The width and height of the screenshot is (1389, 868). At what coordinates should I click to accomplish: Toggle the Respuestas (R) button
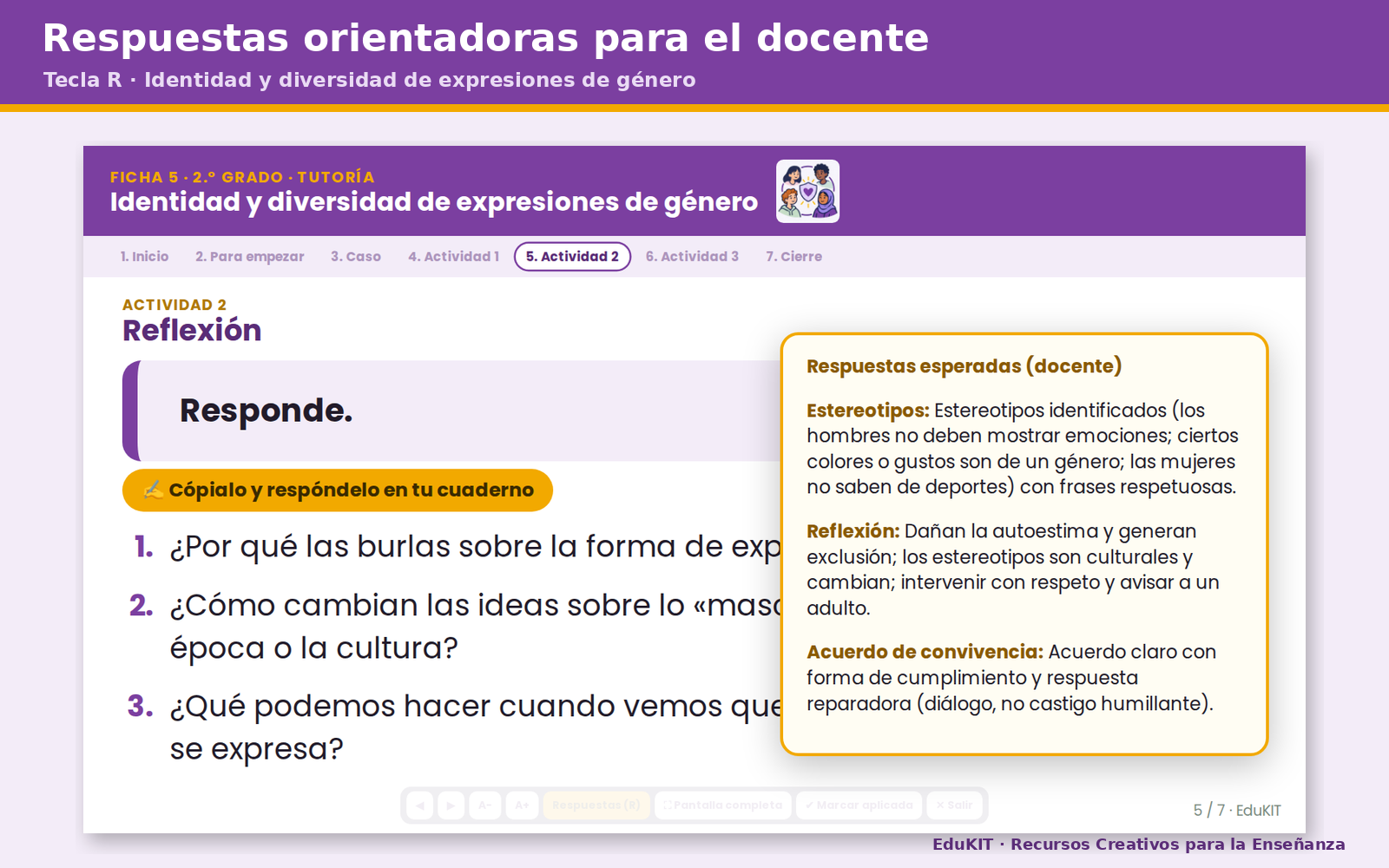coord(596,806)
